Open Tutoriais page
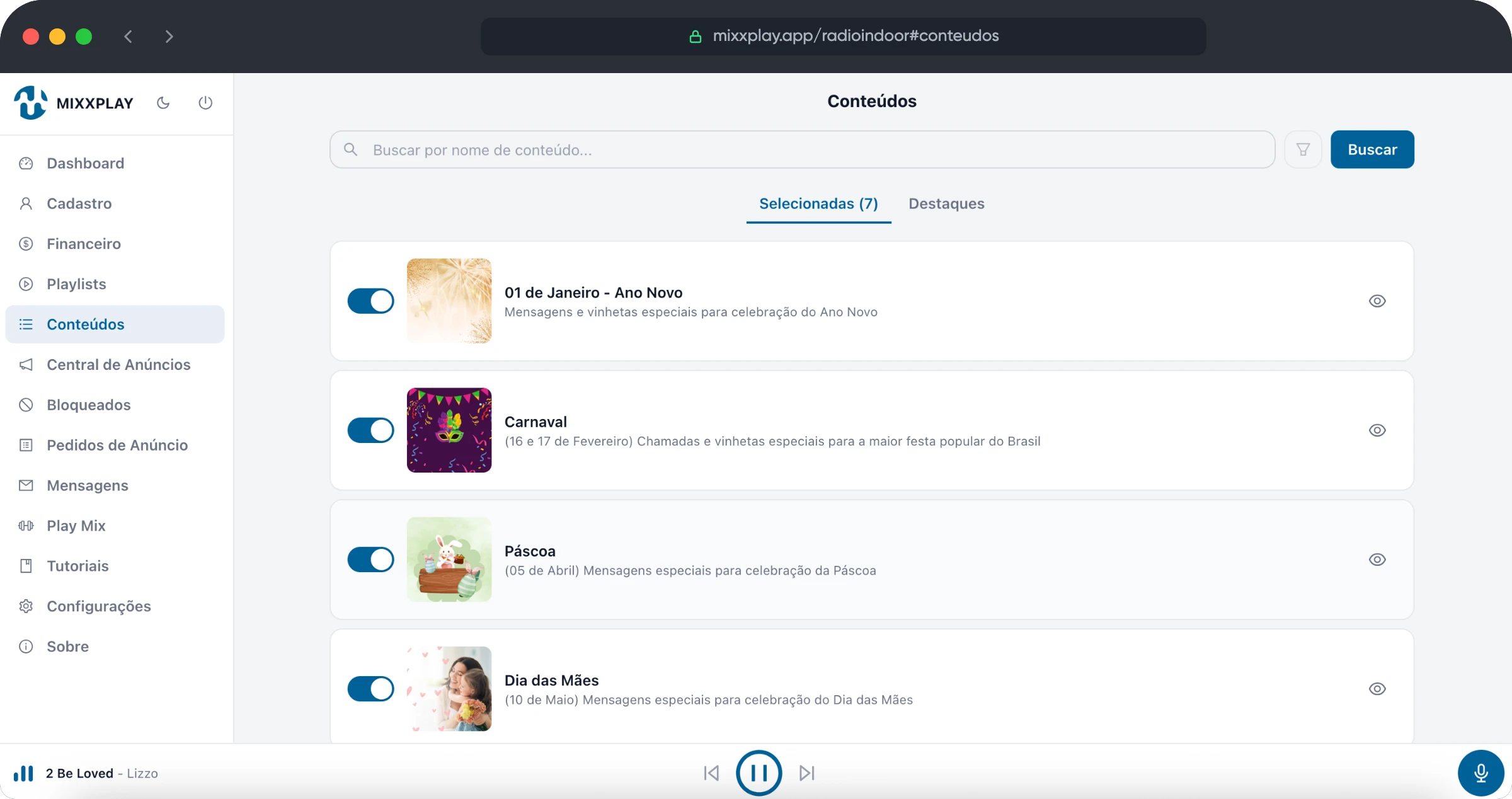The image size is (1512, 799). (x=115, y=566)
